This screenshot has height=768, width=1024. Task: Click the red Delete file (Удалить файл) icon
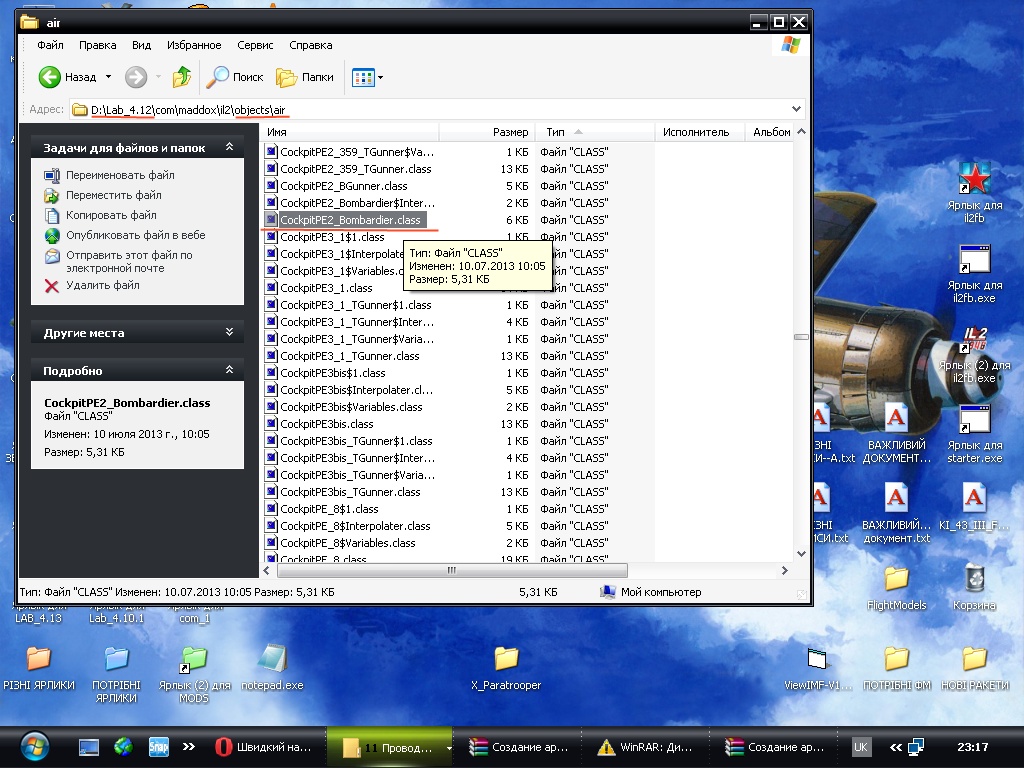52,286
